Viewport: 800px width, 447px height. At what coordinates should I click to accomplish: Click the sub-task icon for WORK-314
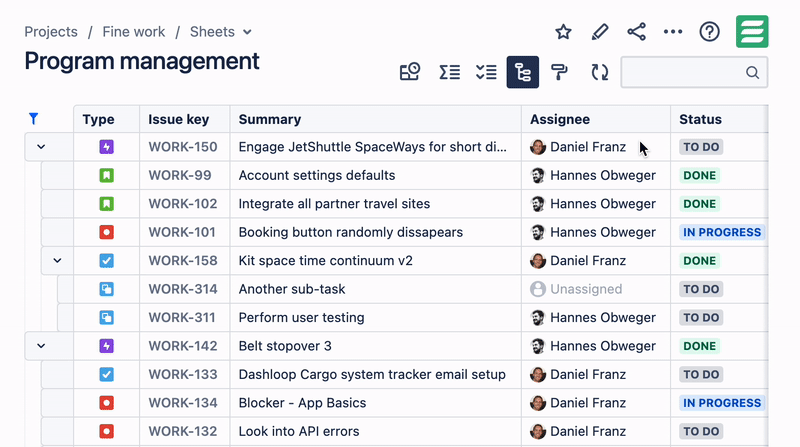click(106, 289)
